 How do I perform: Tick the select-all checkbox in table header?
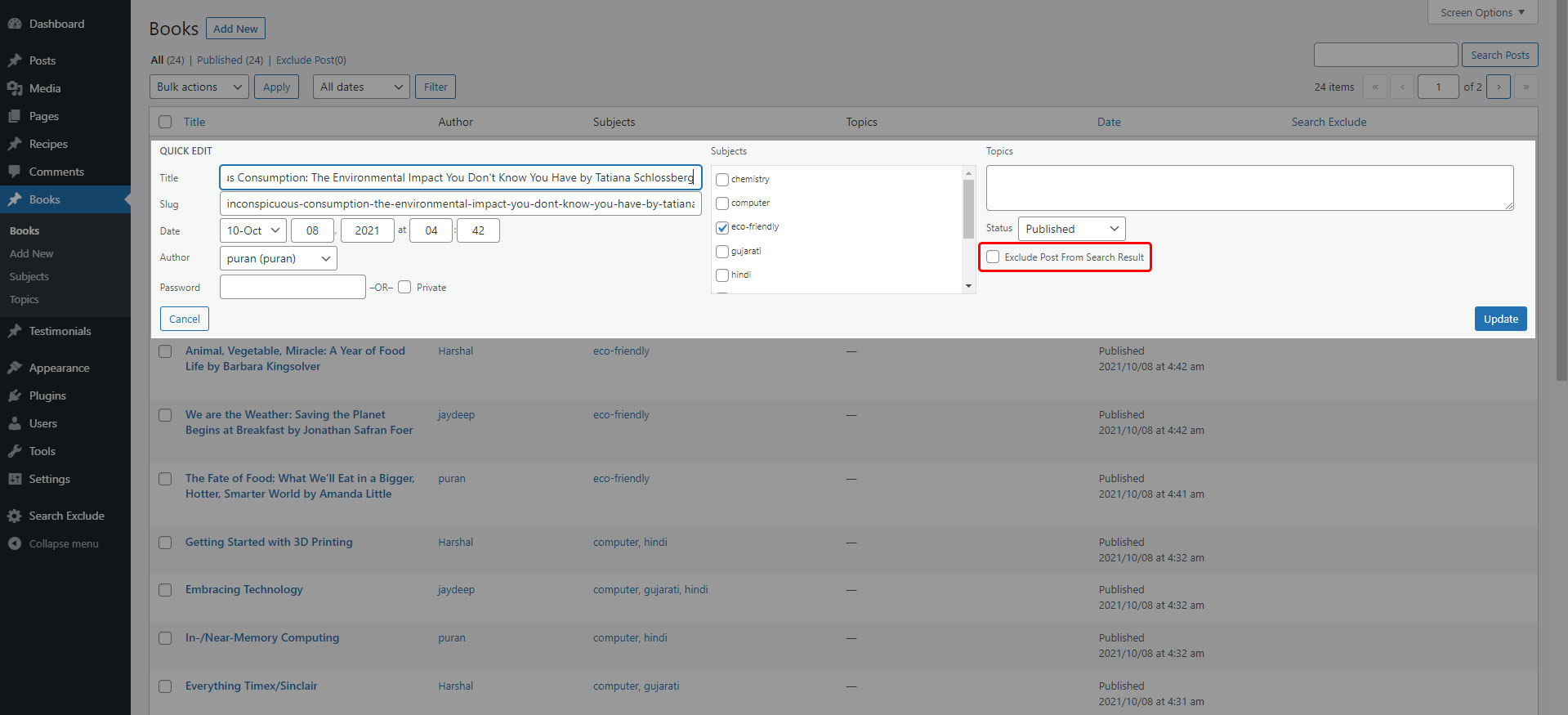click(x=165, y=122)
